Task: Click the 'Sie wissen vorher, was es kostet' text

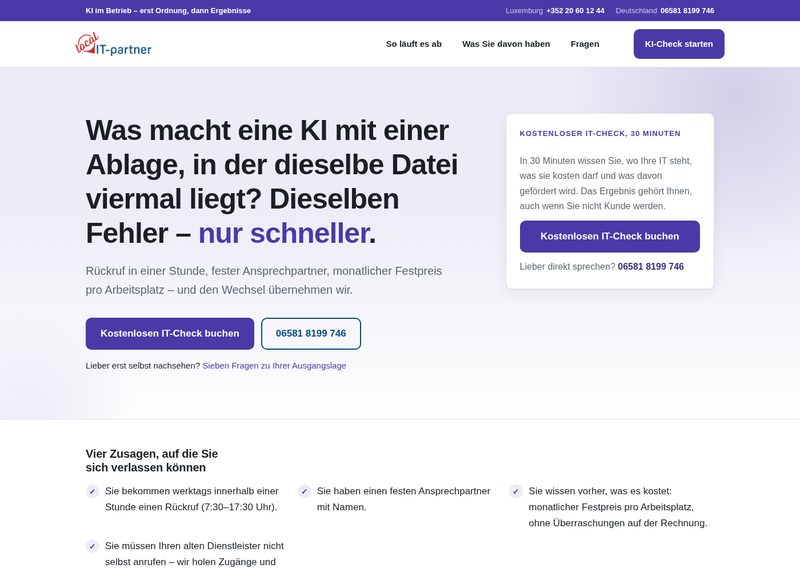Action: coord(618,507)
